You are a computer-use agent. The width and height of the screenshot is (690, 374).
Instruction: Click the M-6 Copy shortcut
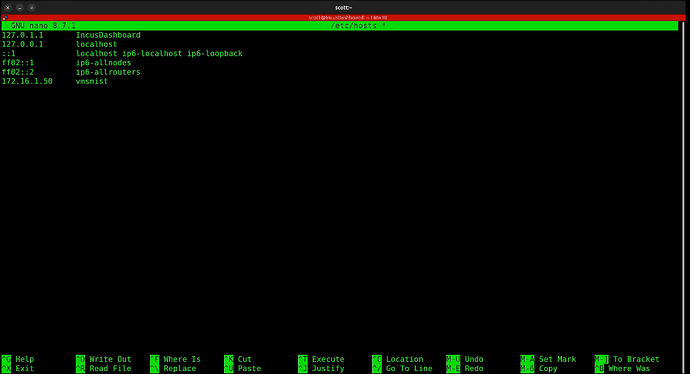tap(539, 368)
